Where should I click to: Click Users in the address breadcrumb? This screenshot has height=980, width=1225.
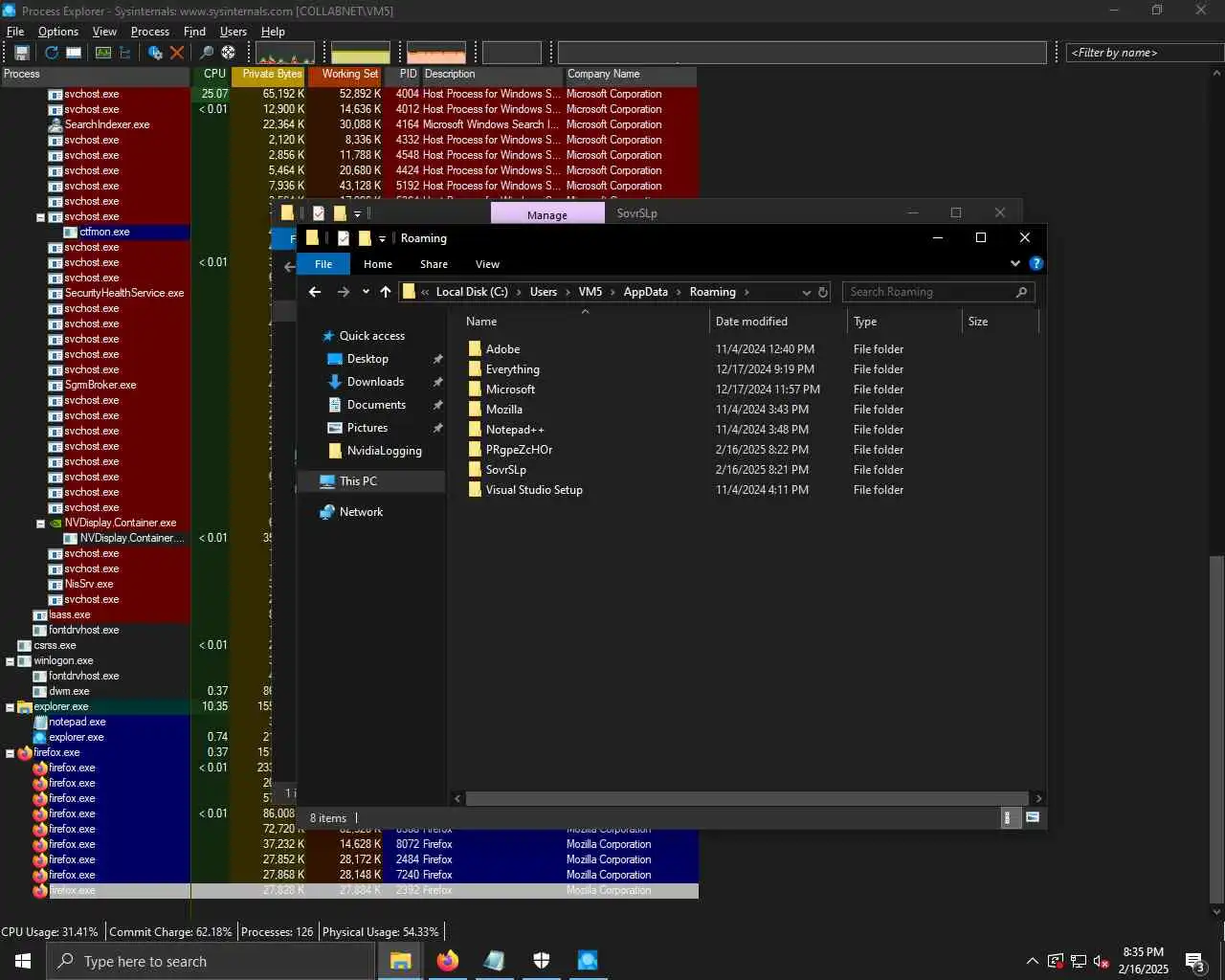pos(544,292)
